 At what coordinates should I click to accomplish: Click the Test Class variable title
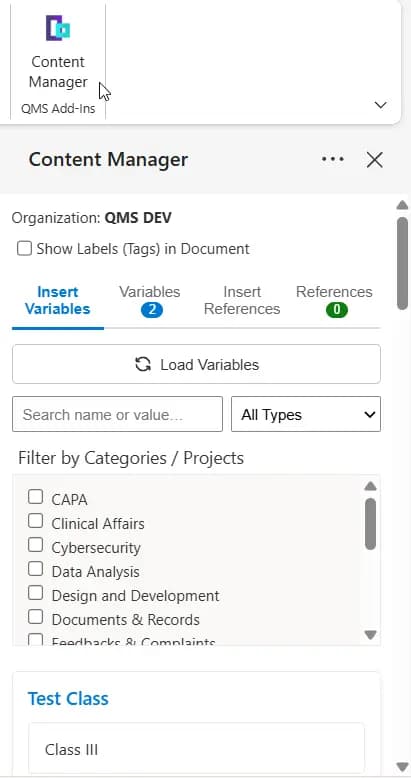(68, 699)
